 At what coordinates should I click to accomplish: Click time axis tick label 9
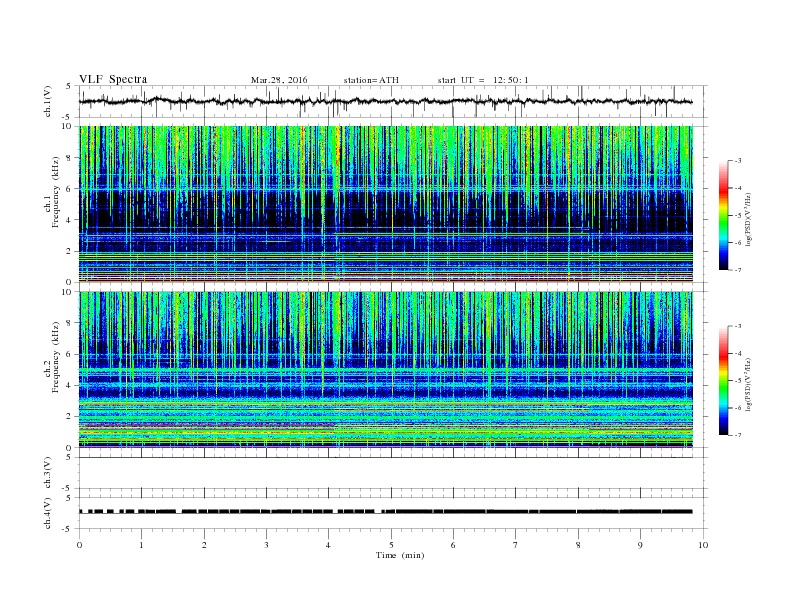click(640, 545)
